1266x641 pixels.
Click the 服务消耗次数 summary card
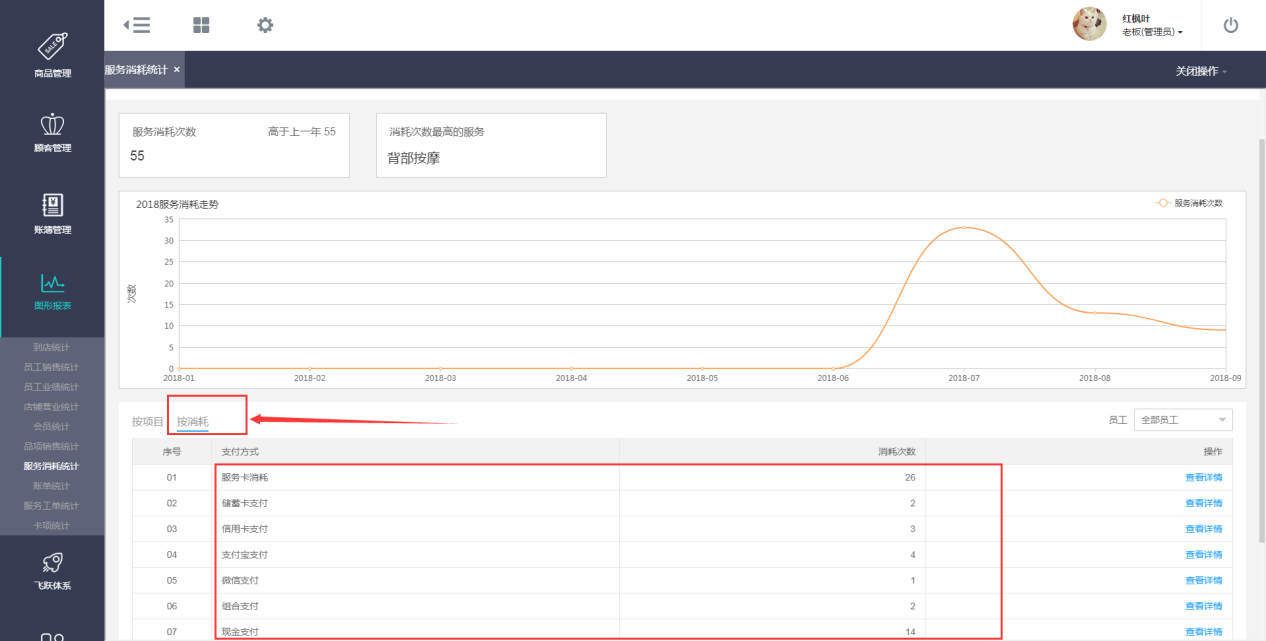pos(234,145)
